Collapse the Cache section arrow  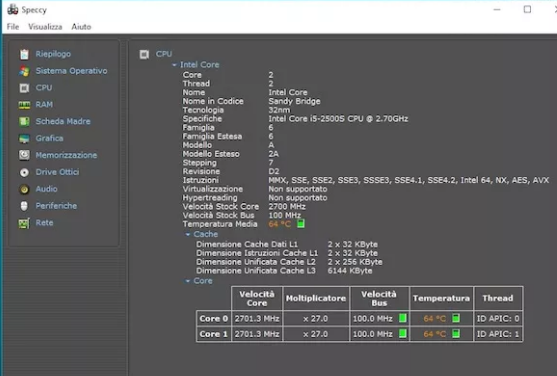[x=188, y=235]
